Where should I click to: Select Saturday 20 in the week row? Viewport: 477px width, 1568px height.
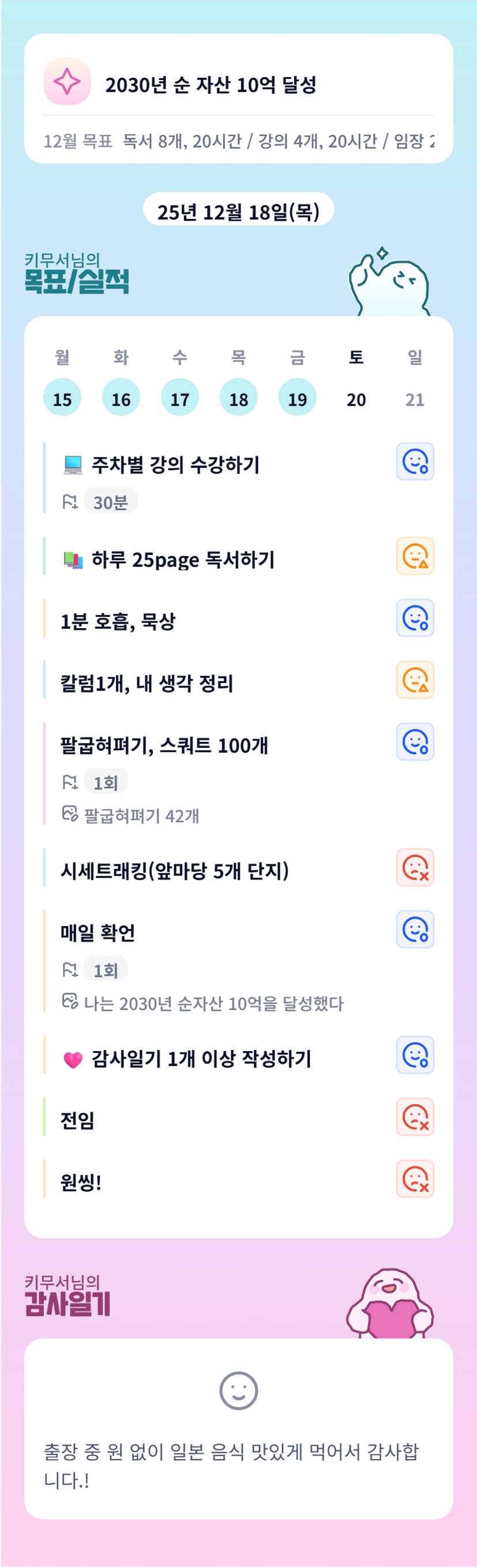pos(356,399)
